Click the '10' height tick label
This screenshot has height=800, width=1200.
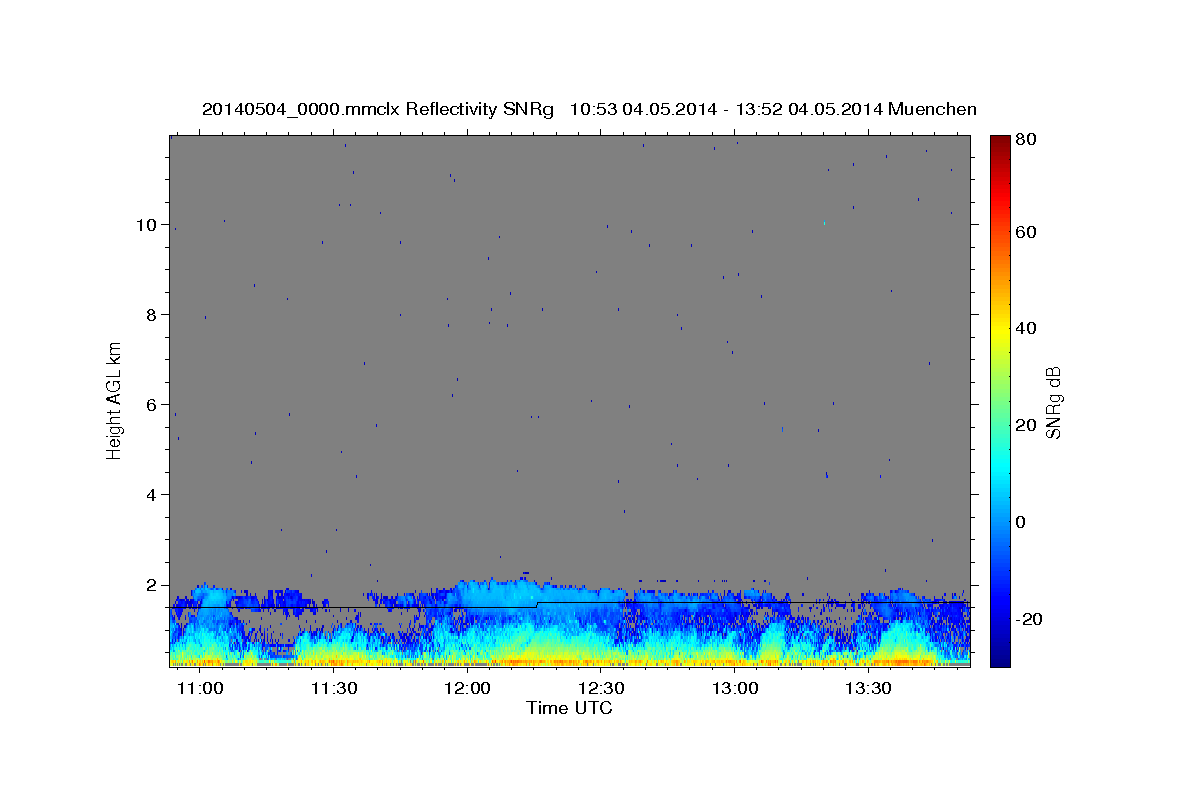pyautogui.click(x=146, y=224)
